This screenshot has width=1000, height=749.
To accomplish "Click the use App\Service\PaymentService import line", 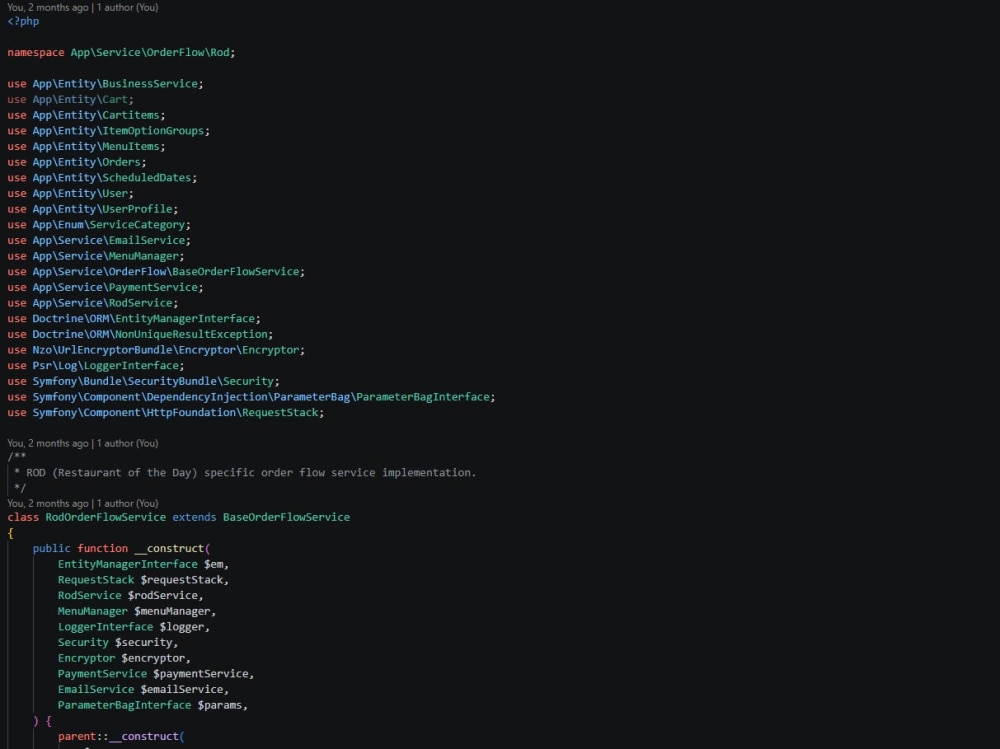I will click(105, 287).
